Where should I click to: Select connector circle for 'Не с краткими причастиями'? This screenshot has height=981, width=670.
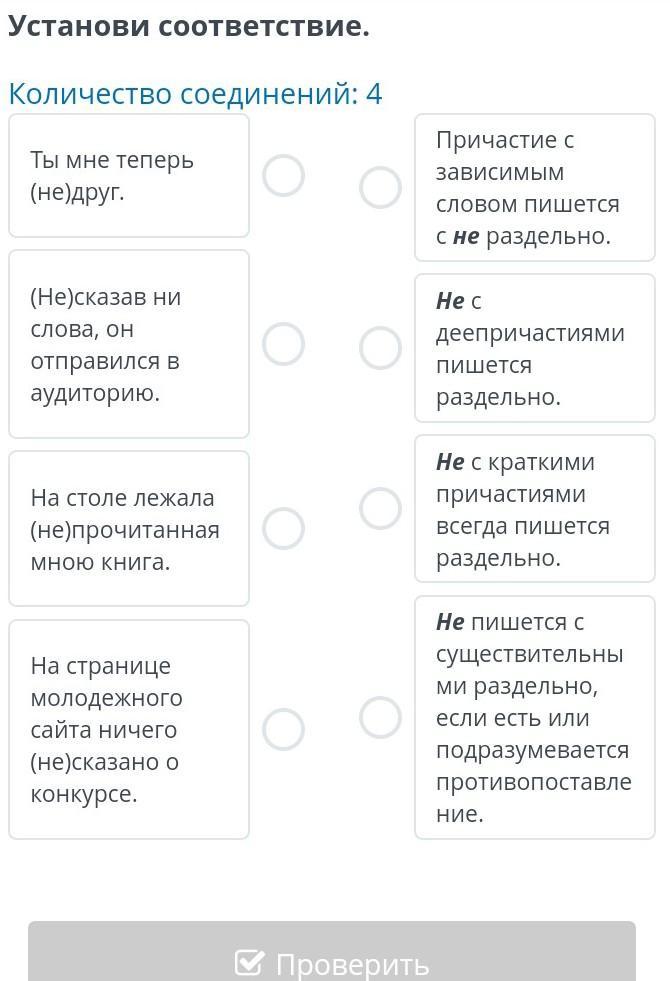pos(380,508)
